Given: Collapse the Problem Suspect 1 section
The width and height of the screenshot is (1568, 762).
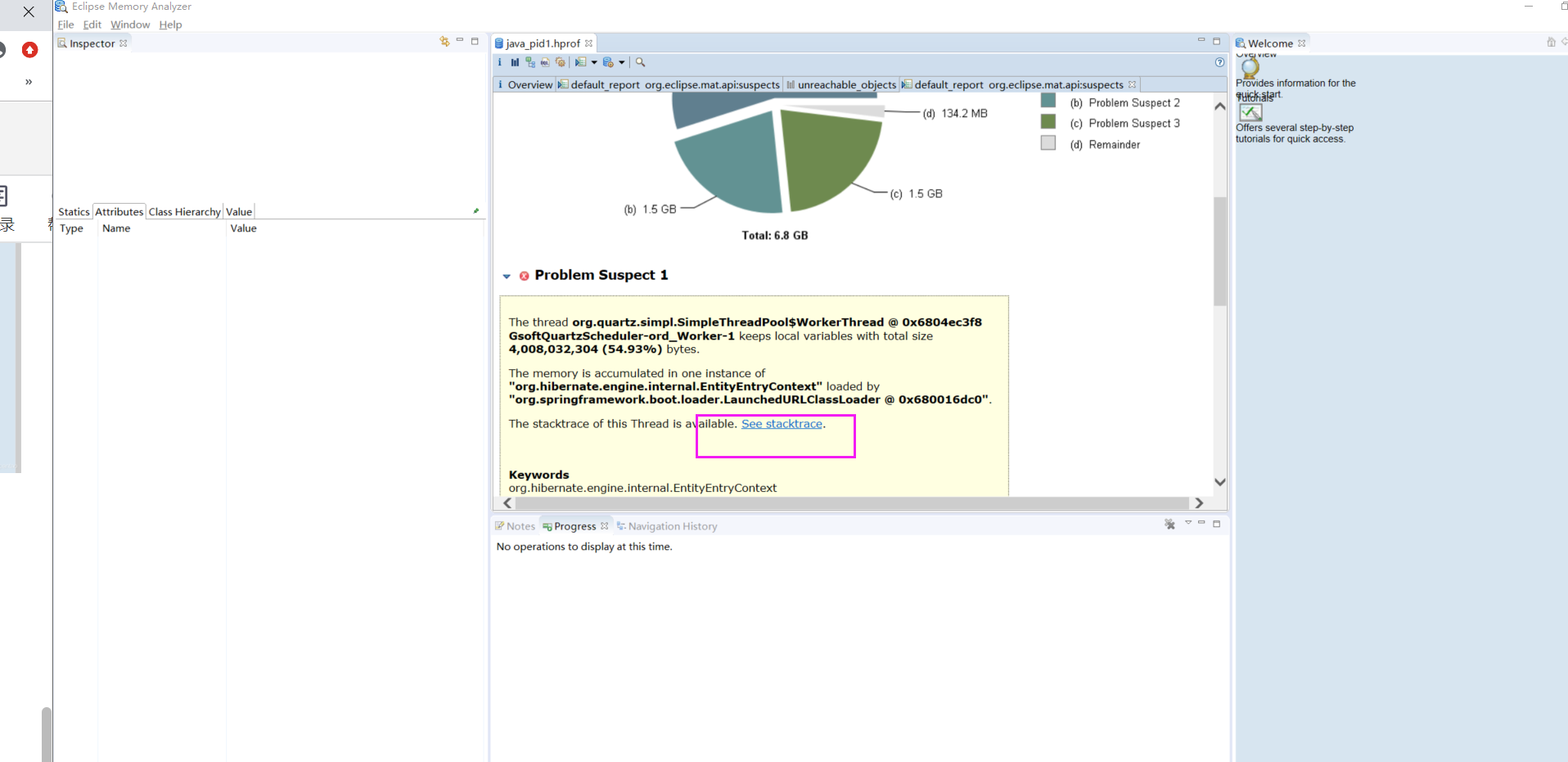Looking at the screenshot, I should pyautogui.click(x=507, y=276).
